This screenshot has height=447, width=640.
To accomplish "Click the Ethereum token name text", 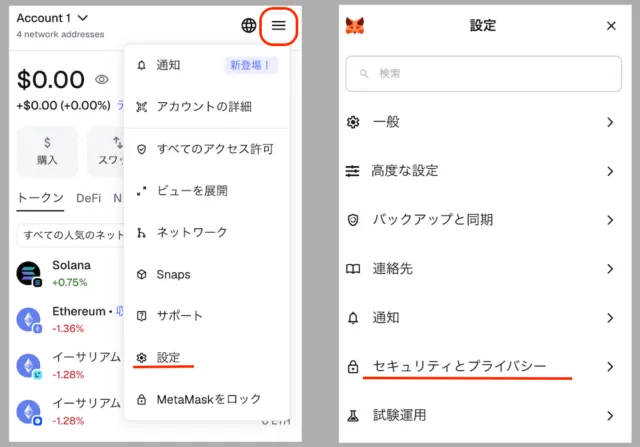I will pyautogui.click(x=79, y=311).
